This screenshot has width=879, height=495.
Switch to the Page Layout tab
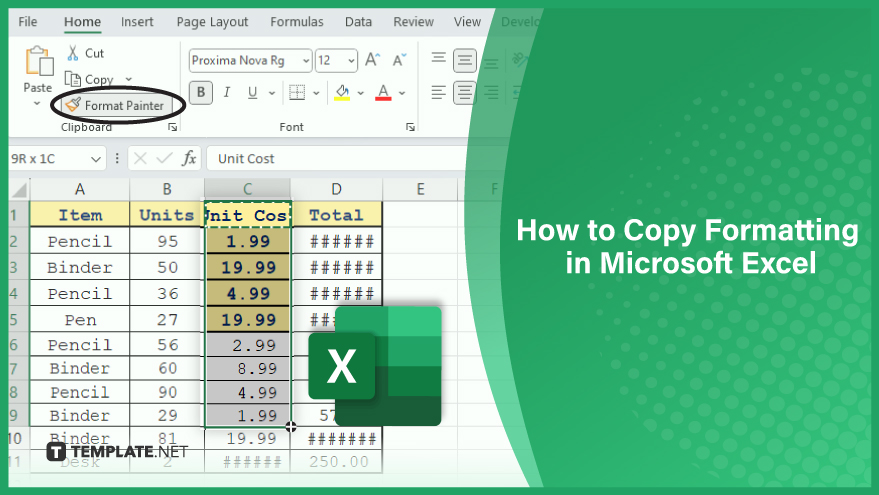[x=212, y=22]
